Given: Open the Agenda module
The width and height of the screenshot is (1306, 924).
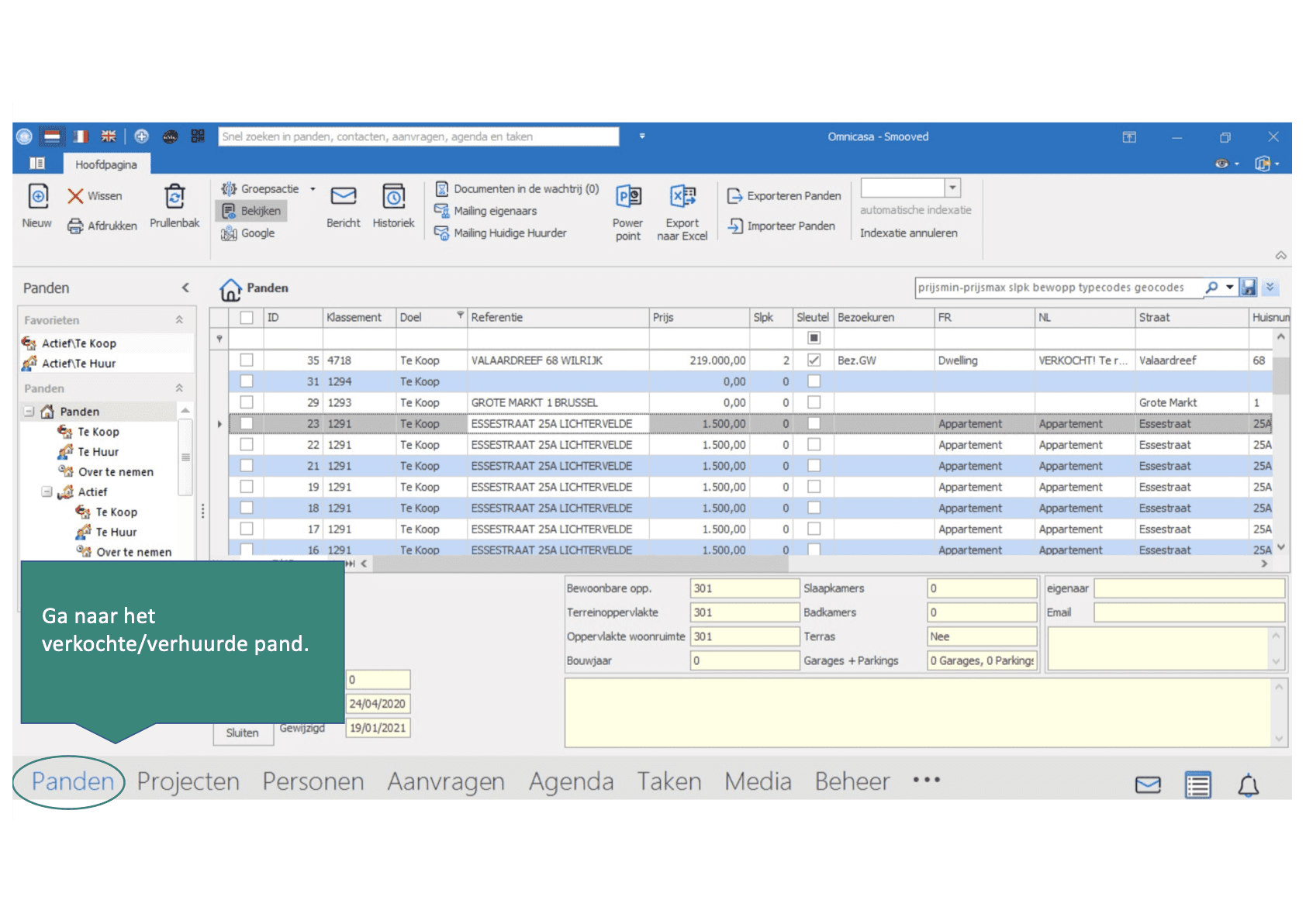Looking at the screenshot, I should (572, 782).
